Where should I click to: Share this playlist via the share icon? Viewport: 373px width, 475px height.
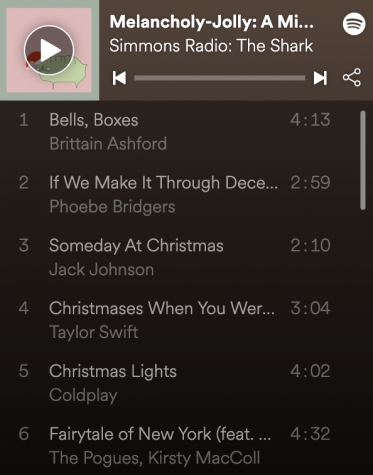[352, 78]
